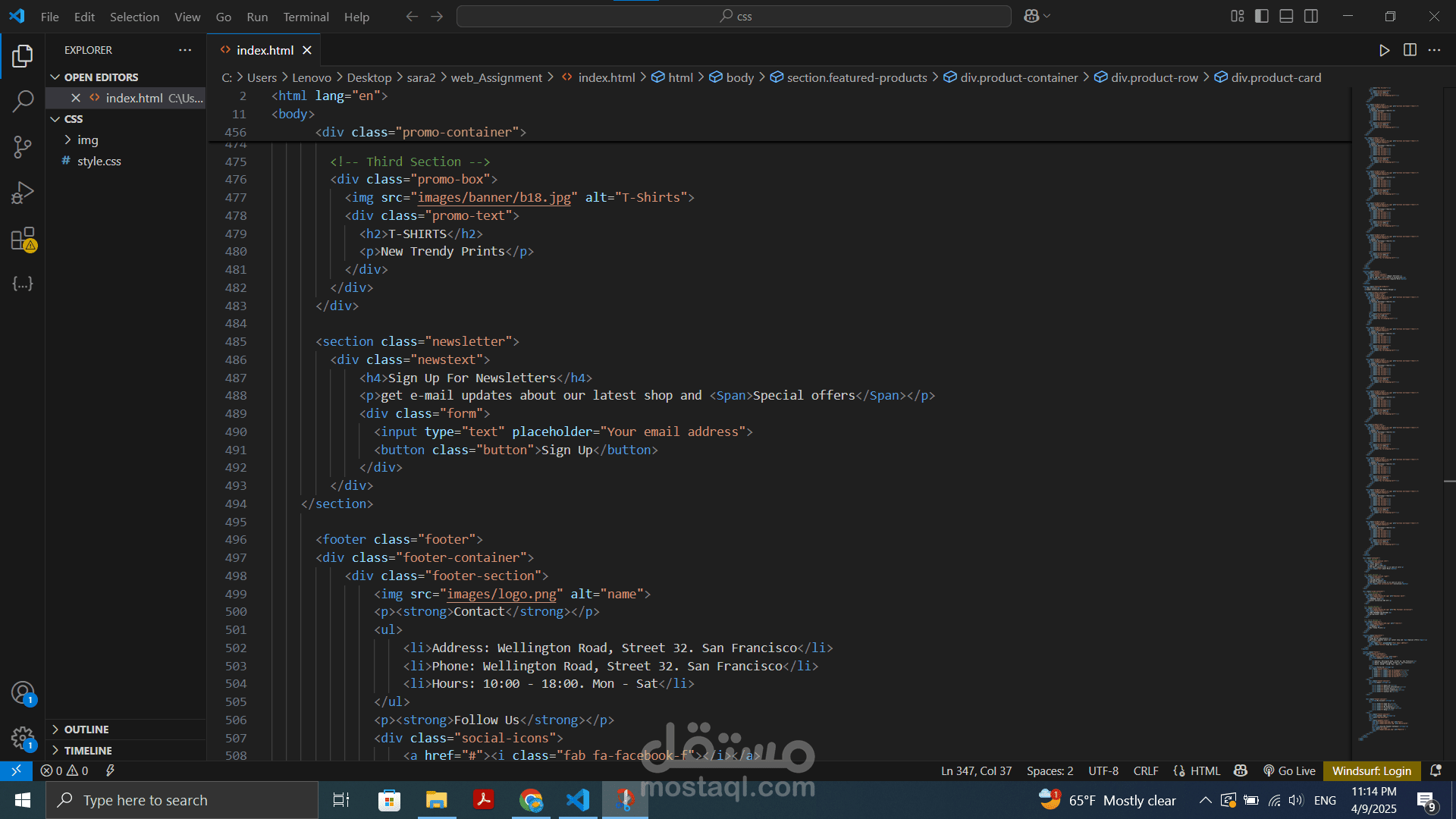Collapse the CSS folder section
1456x819 pixels.
tap(126, 119)
